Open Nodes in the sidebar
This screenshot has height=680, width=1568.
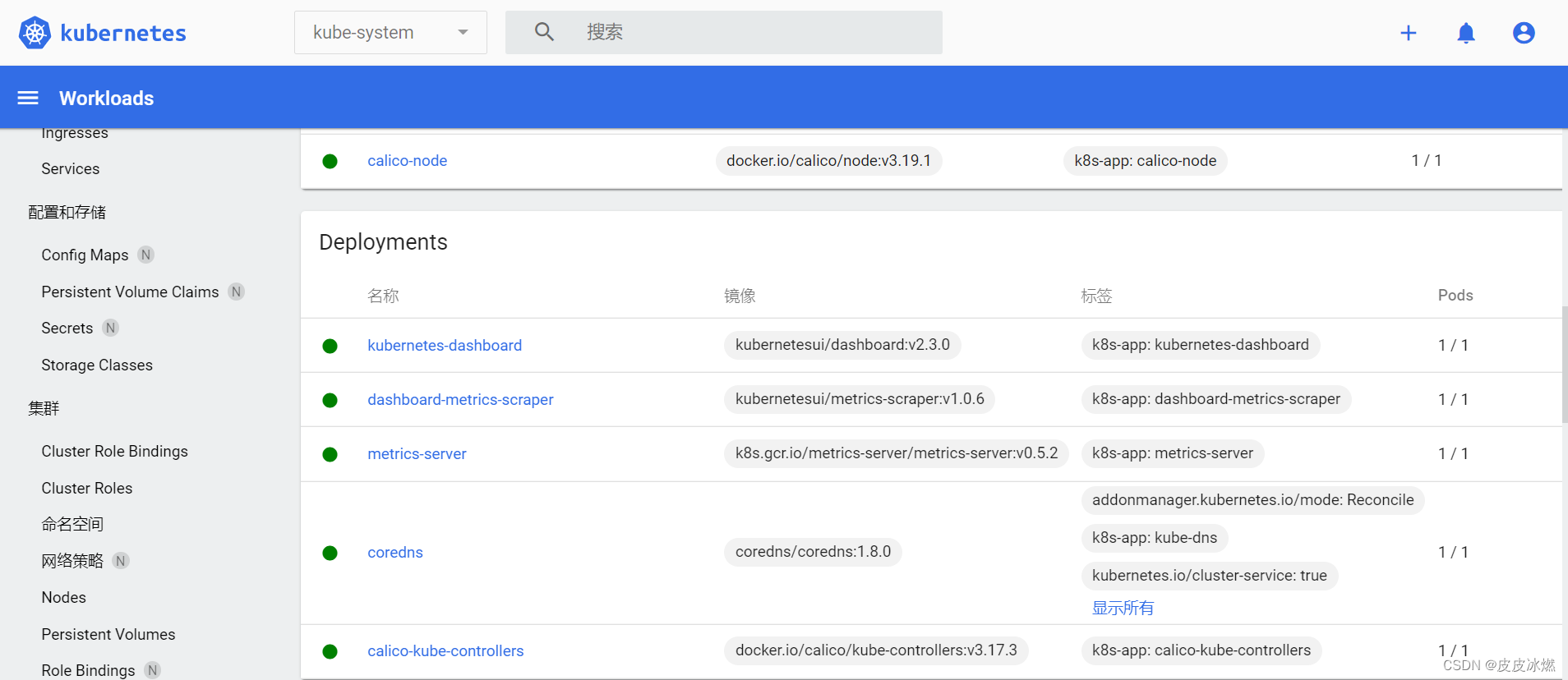click(64, 597)
